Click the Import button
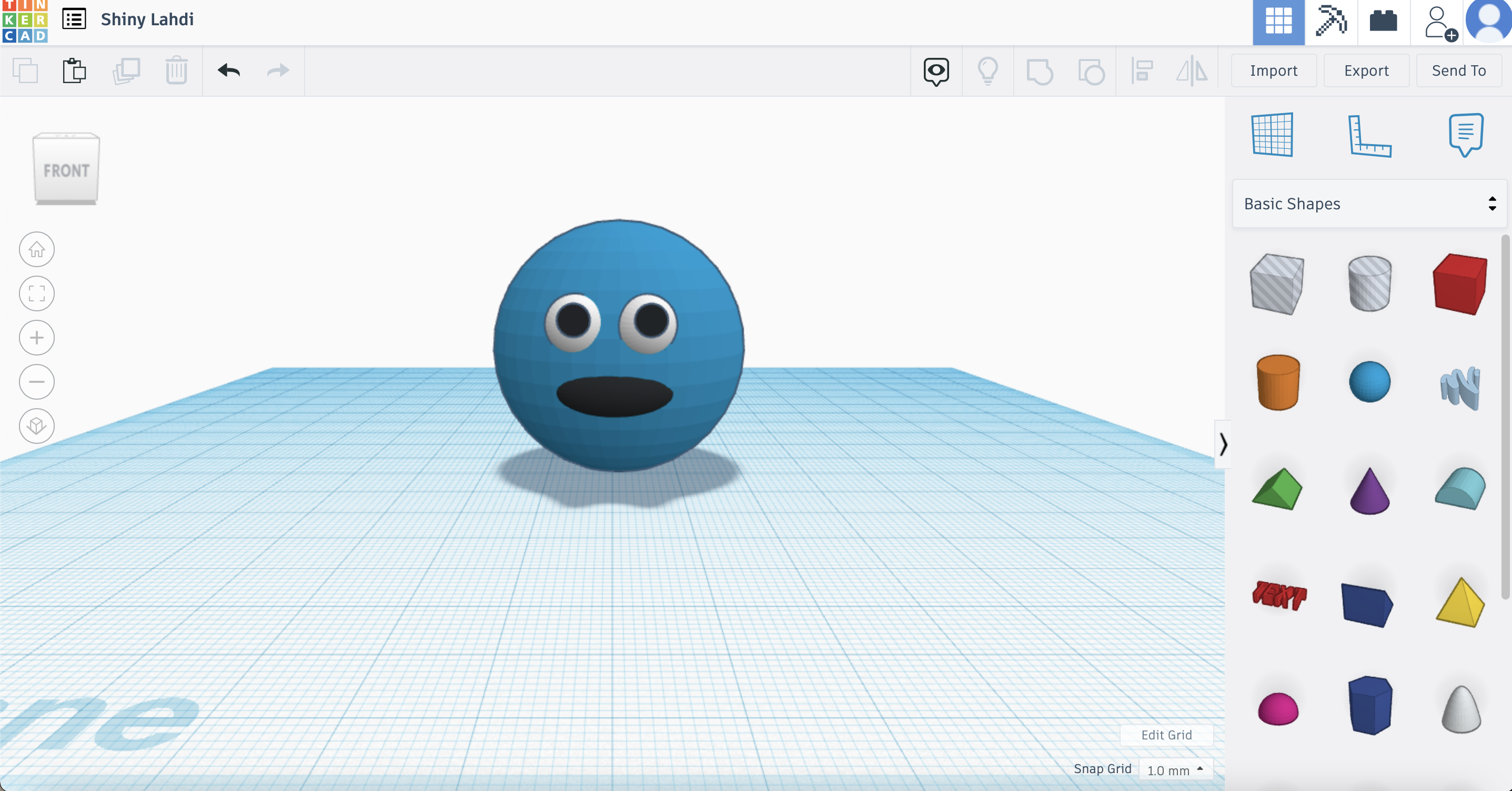The width and height of the screenshot is (1512, 791). pyautogui.click(x=1273, y=71)
